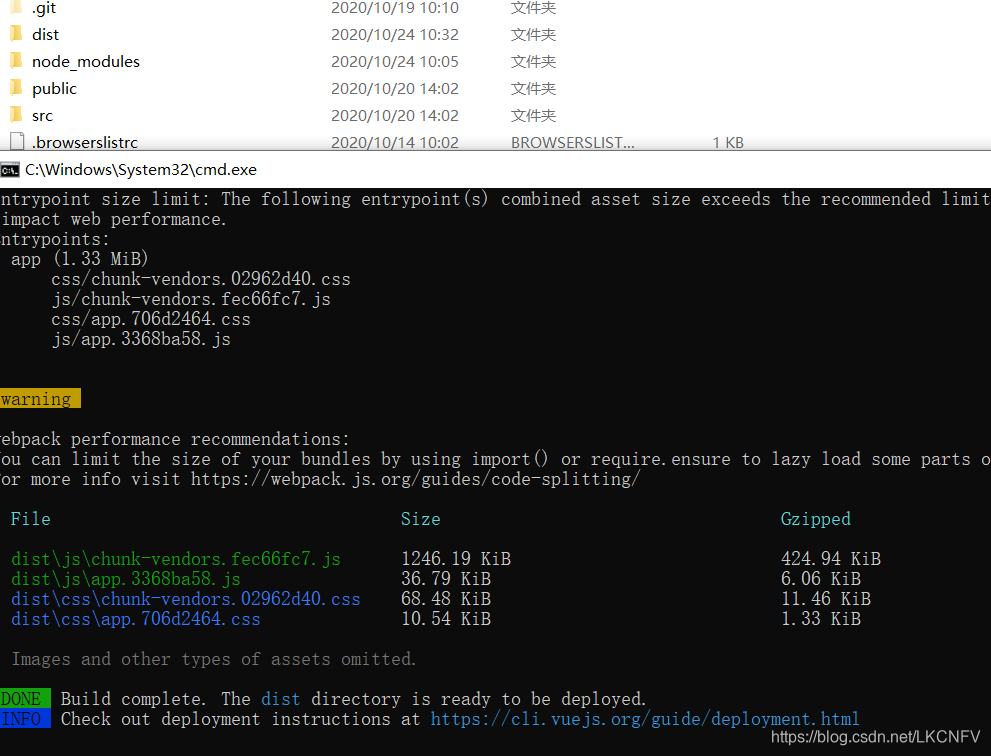Click the app (1.33 MiB) entrypoint line
991x756 pixels.
click(80, 259)
